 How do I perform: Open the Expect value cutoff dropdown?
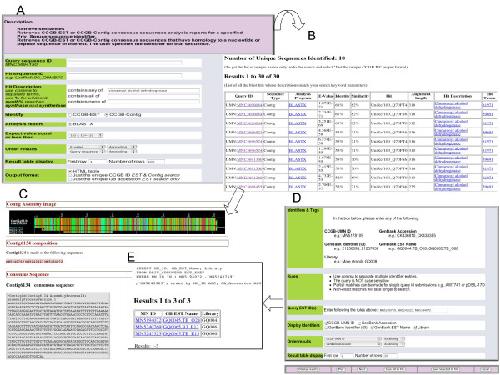(86, 135)
